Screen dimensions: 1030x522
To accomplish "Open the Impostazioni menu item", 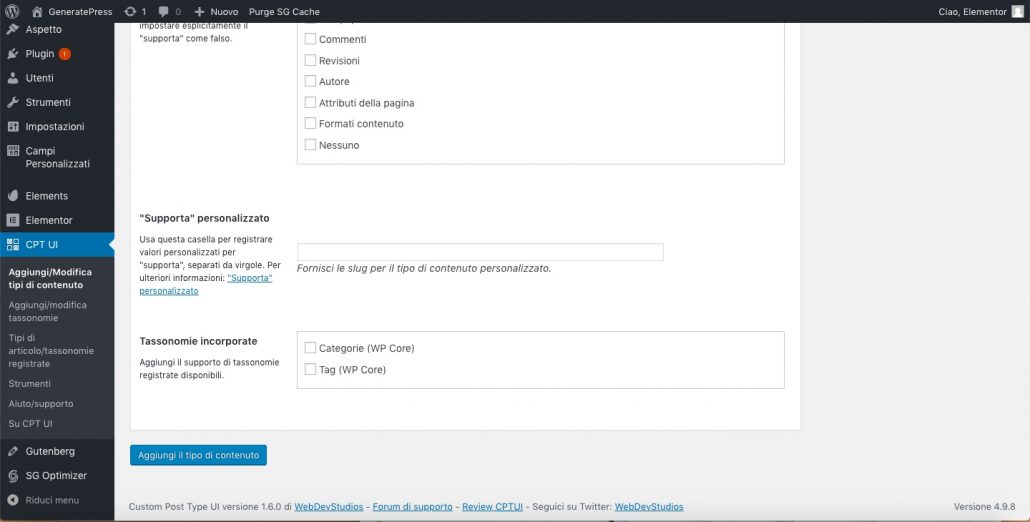I will click(54, 127).
